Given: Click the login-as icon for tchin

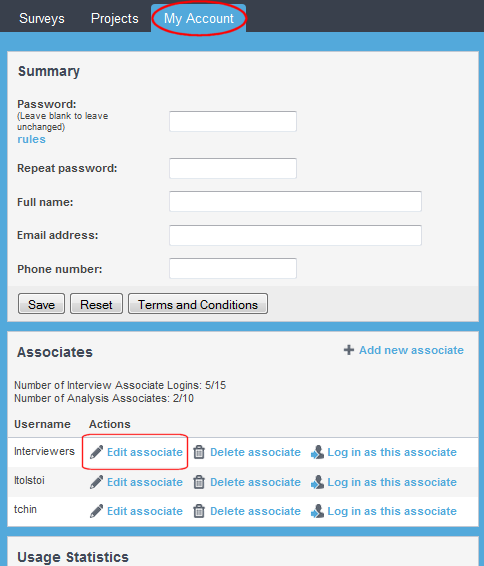Looking at the screenshot, I should click(x=317, y=511).
